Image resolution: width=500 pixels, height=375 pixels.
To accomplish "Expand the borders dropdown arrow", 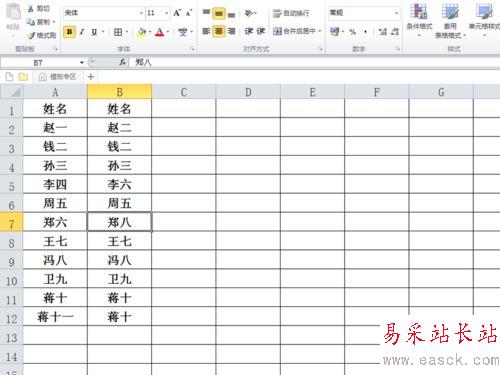I will click(x=127, y=32).
